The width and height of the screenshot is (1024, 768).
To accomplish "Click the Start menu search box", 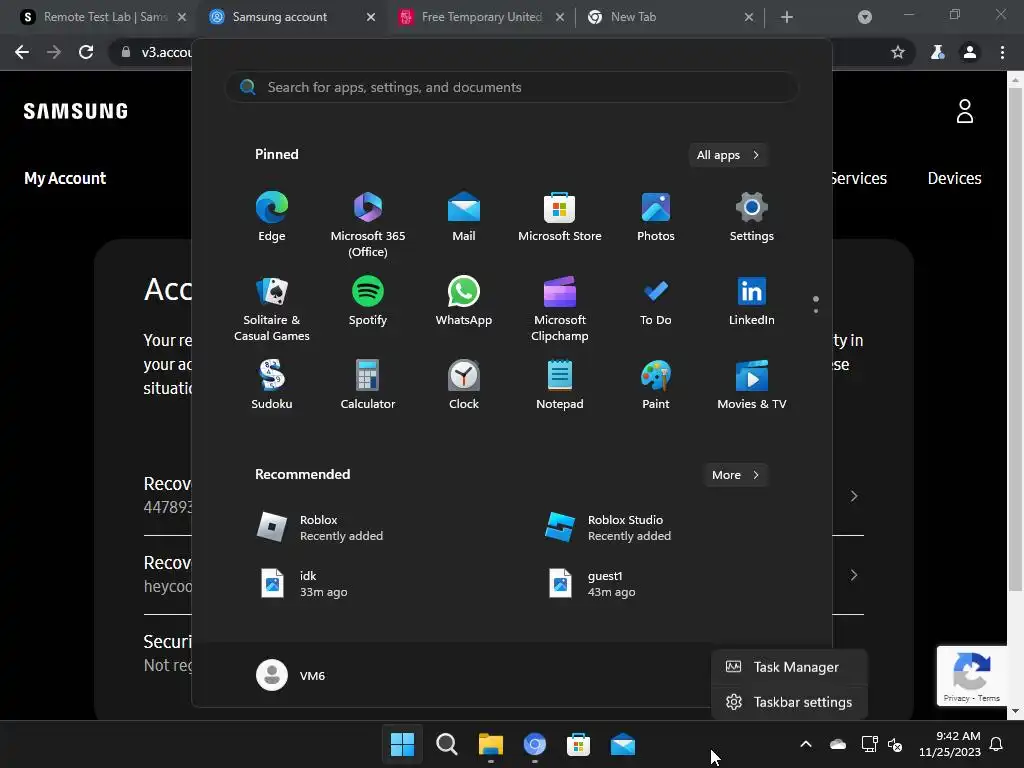I will [512, 87].
